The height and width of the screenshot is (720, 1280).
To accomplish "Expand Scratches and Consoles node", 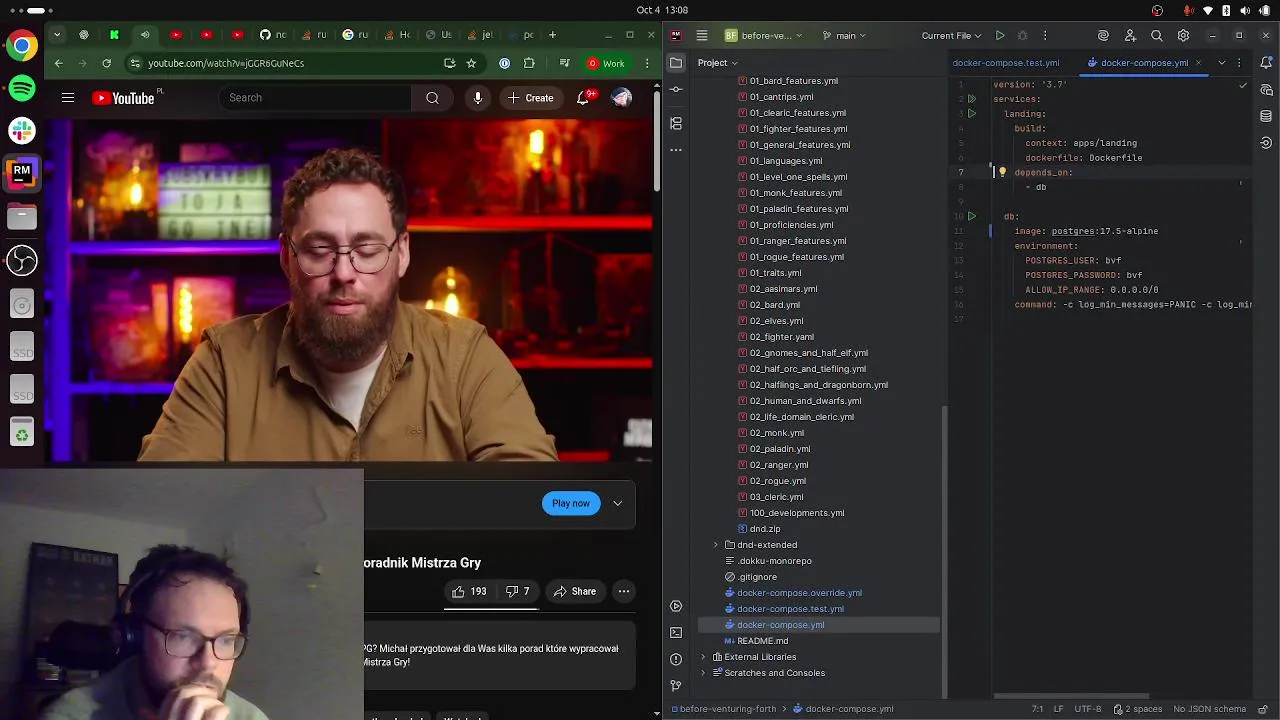I will 703,673.
